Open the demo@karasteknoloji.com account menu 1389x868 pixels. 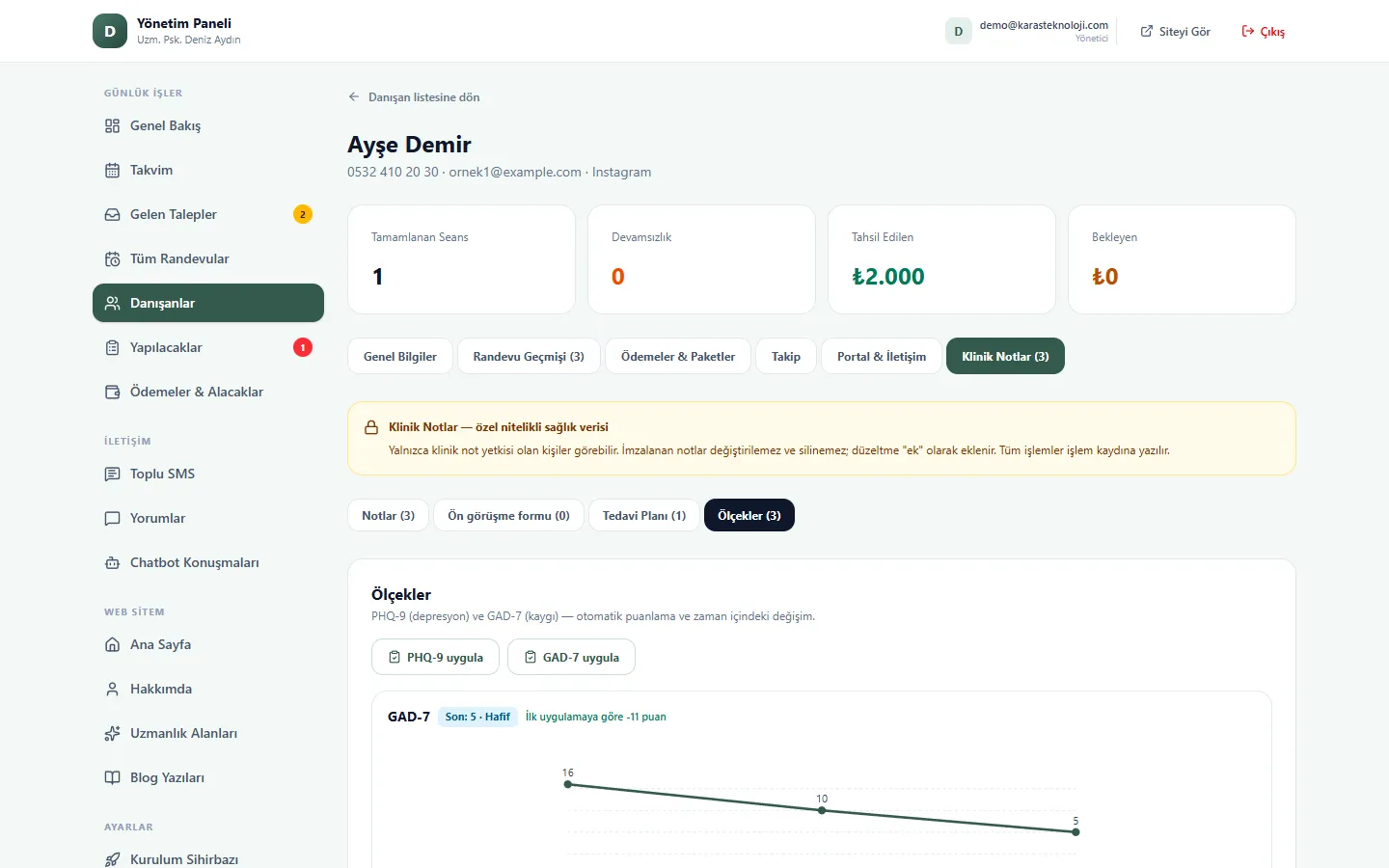1028,31
